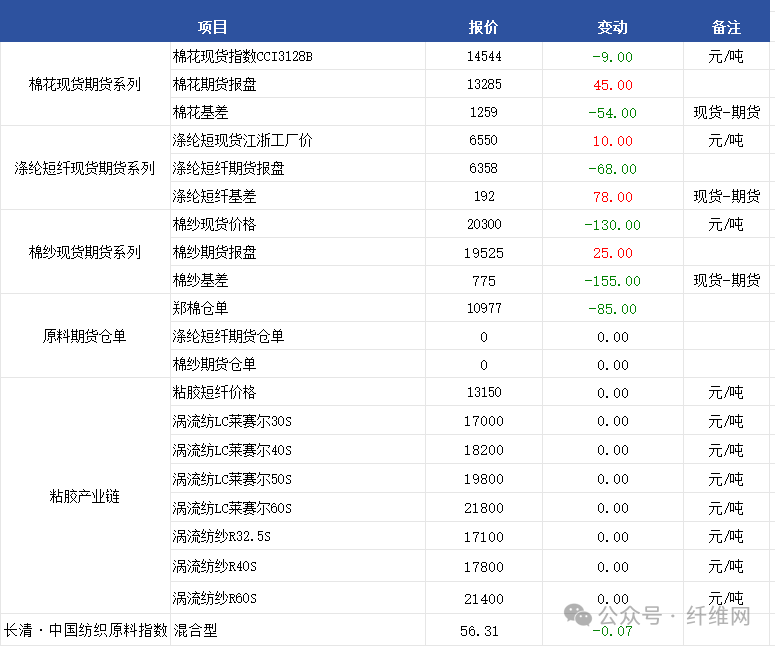Click the price value 18200
The image size is (775, 646).
(x=484, y=450)
